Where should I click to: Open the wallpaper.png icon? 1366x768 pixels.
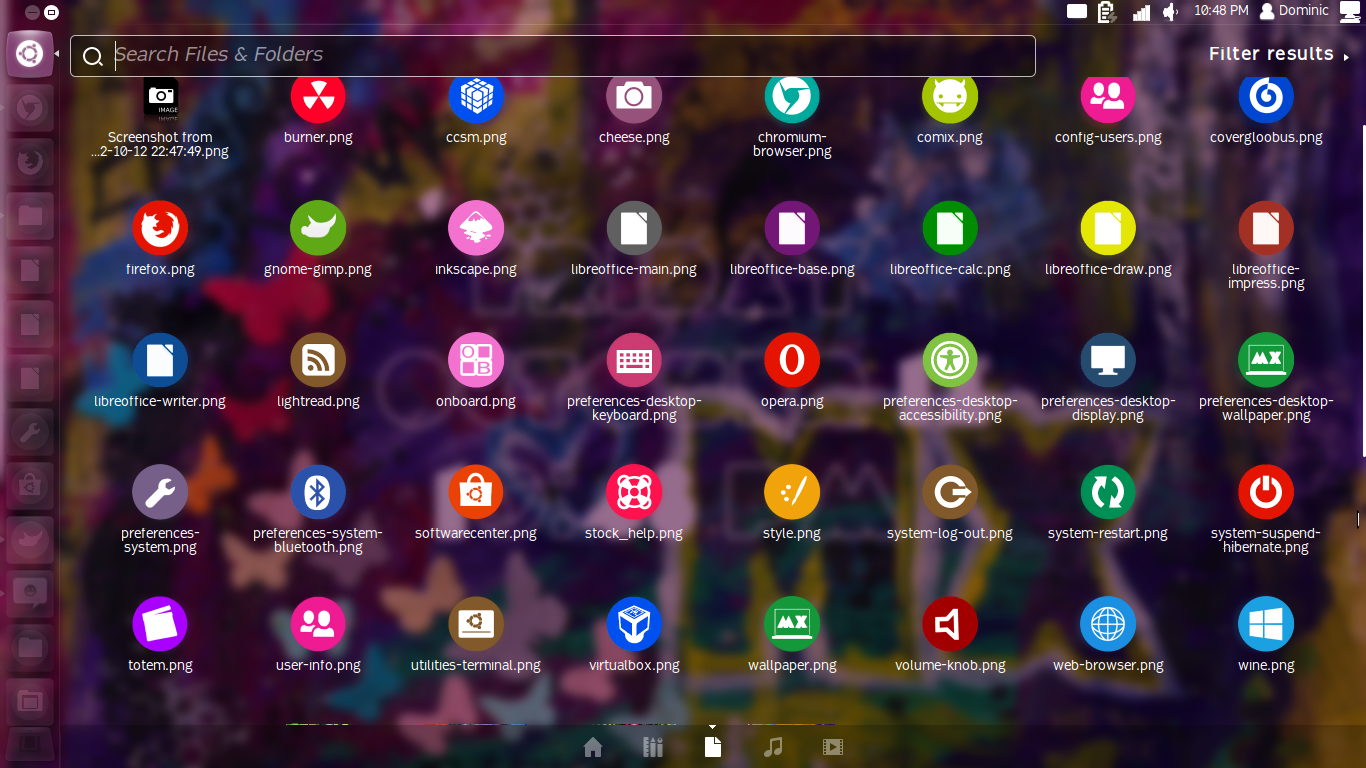point(792,624)
